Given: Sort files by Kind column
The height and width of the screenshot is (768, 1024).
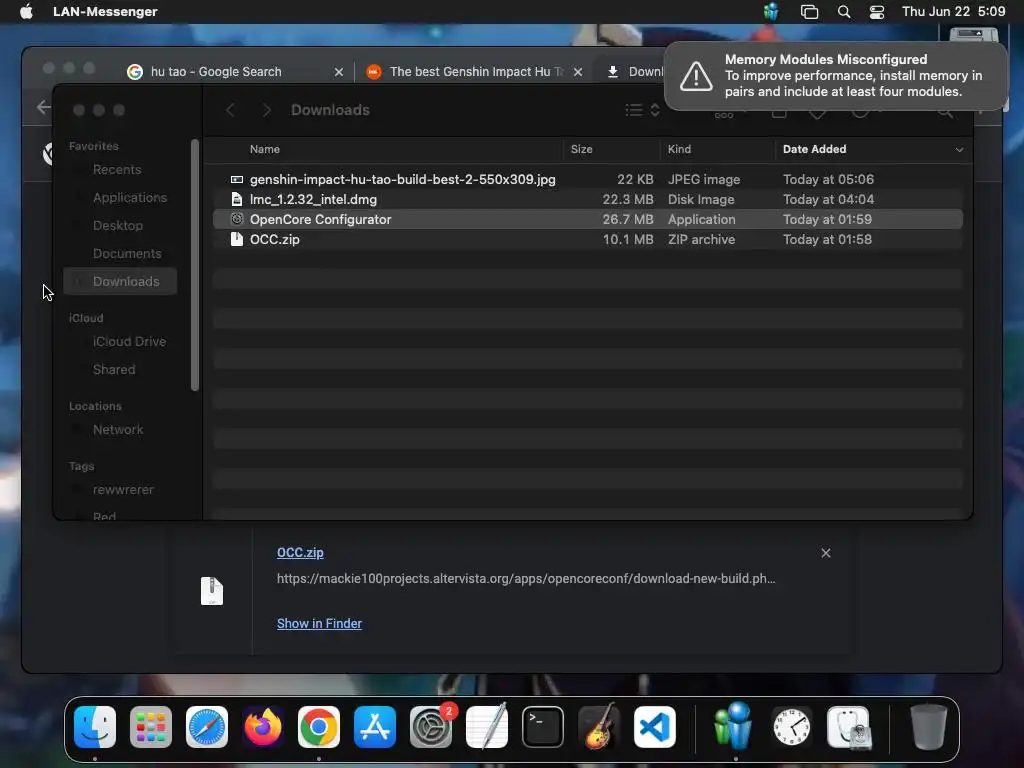Looking at the screenshot, I should point(679,149).
